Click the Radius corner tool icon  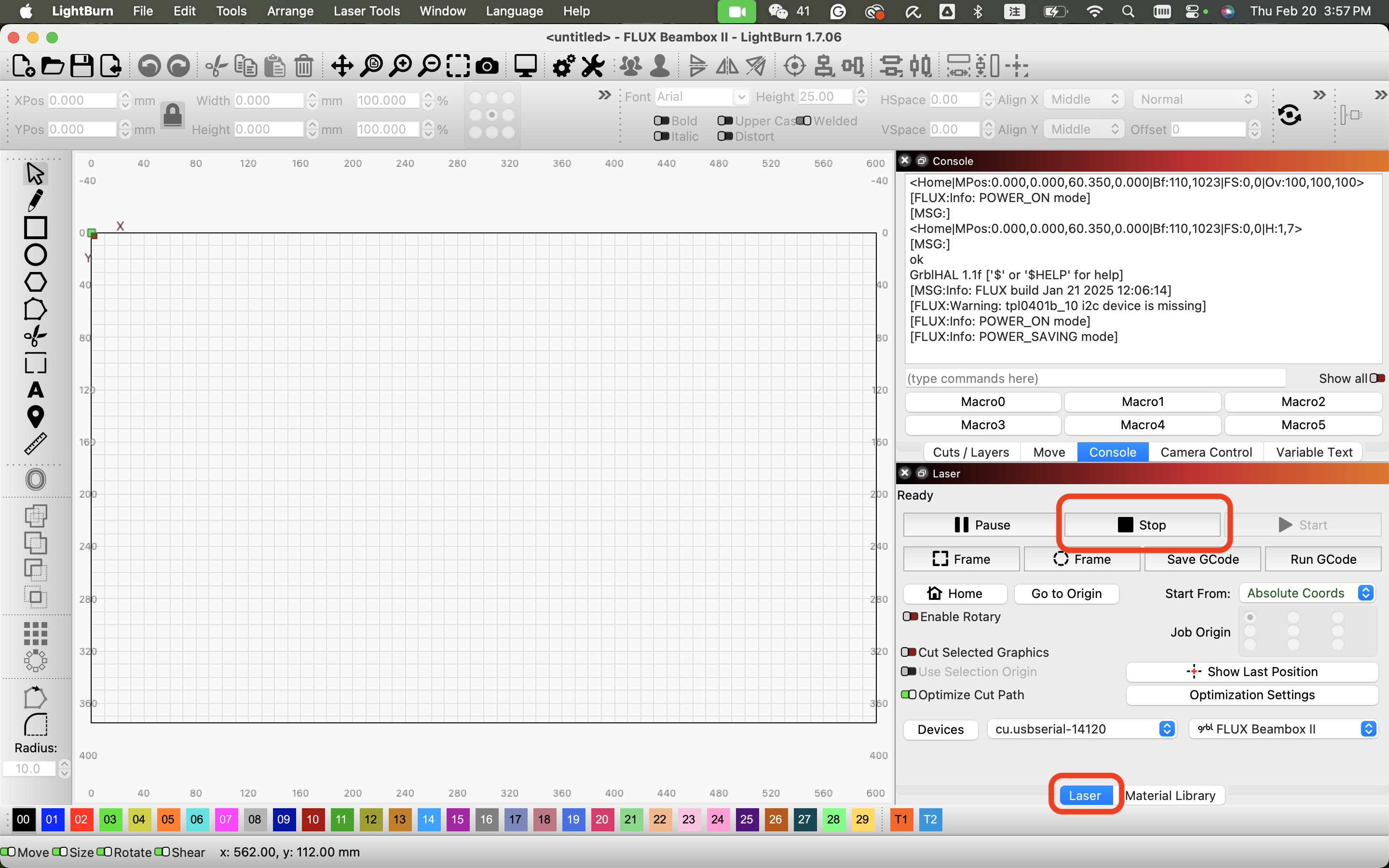tap(36, 724)
